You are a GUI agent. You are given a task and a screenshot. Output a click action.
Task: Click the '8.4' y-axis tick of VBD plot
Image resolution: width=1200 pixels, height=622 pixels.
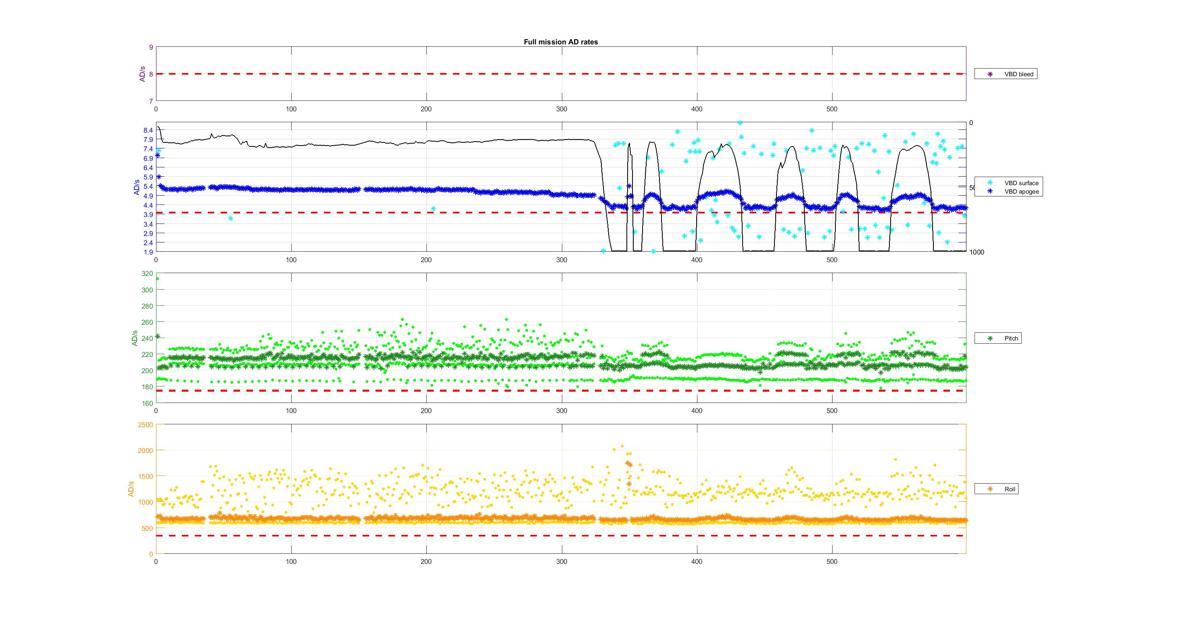148,130
